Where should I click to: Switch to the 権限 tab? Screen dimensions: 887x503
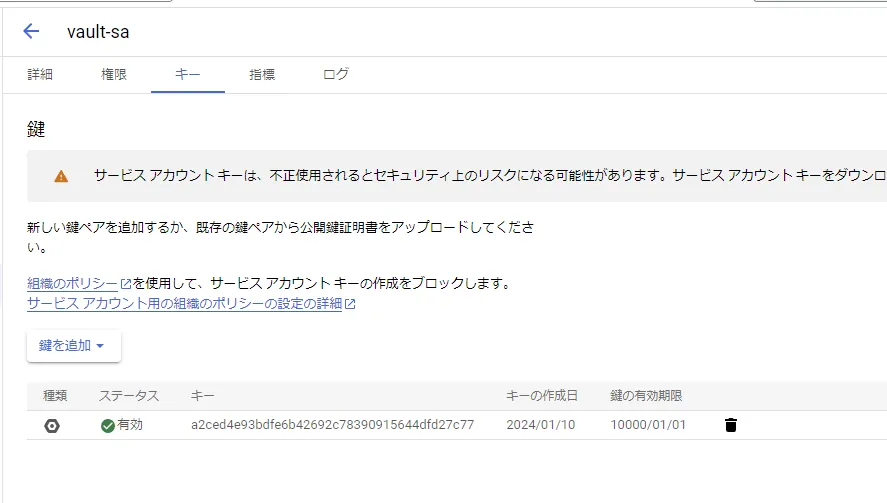pos(114,74)
